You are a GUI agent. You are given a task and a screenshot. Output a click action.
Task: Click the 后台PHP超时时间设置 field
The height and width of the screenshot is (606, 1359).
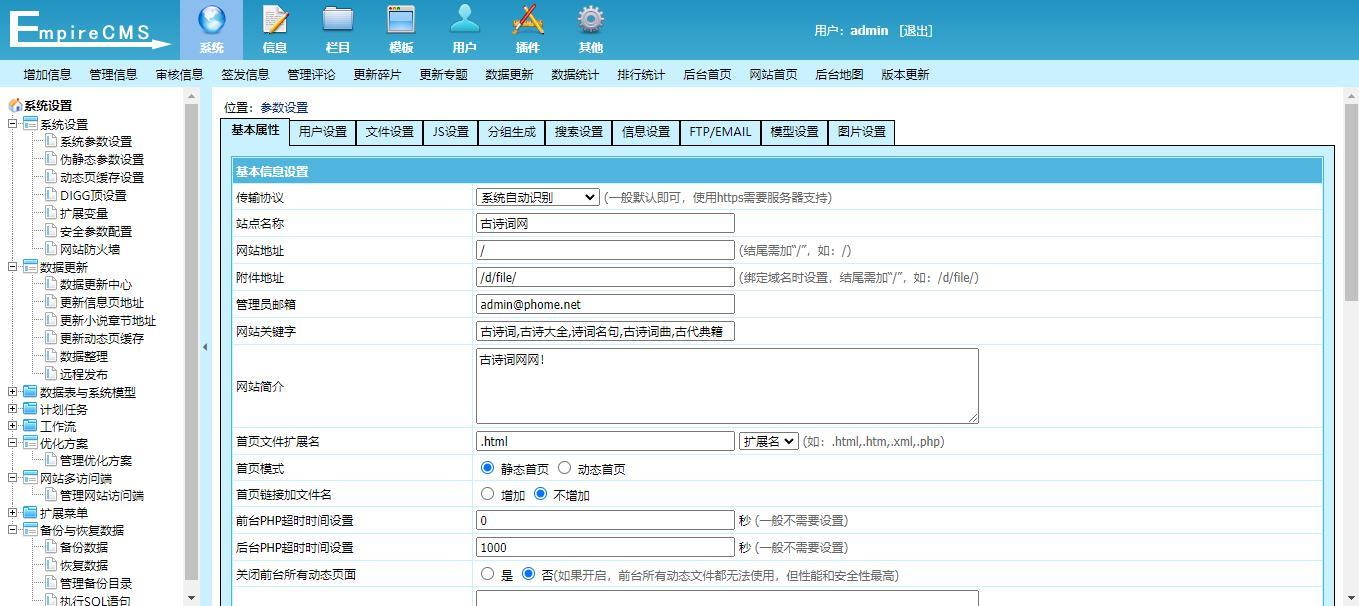(x=605, y=547)
